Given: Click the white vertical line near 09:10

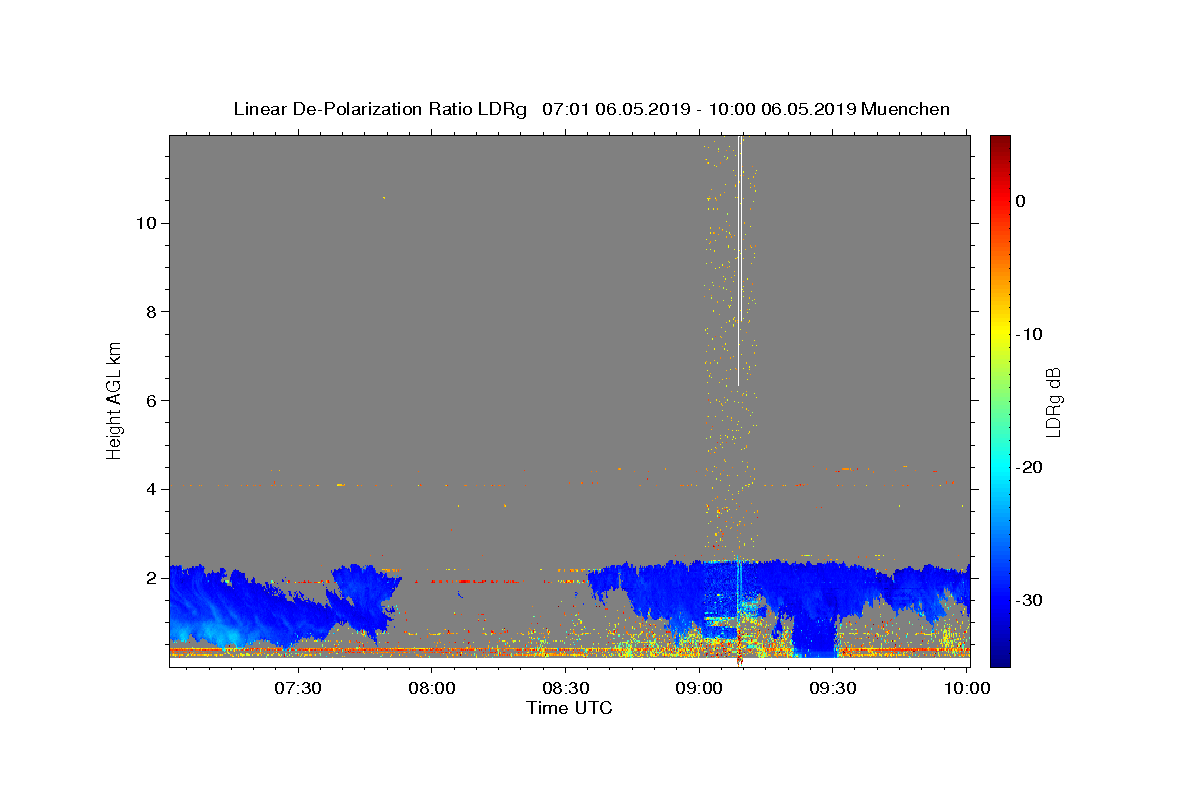Looking at the screenshot, I should click(739, 260).
